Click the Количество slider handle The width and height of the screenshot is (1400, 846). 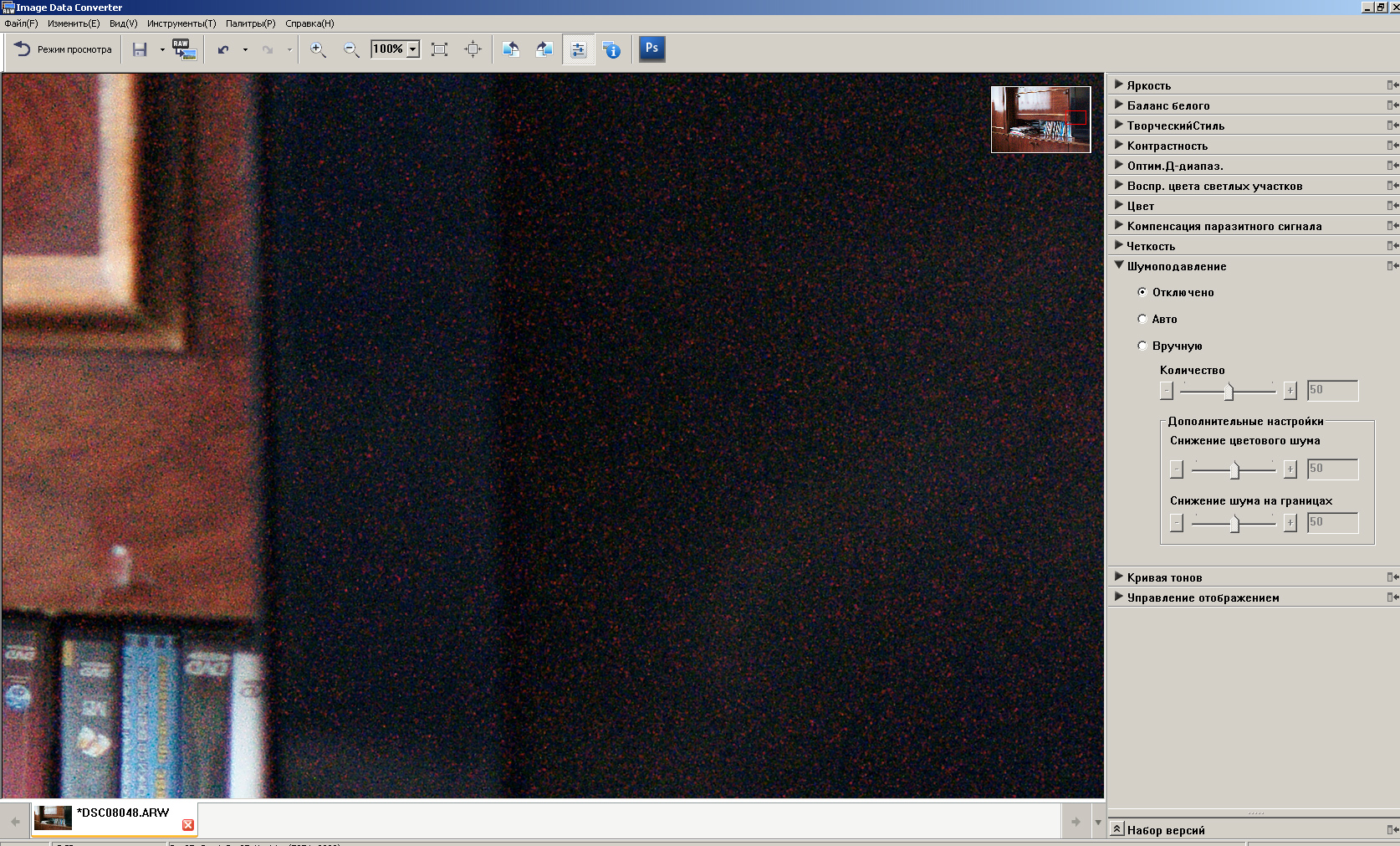point(1229,391)
